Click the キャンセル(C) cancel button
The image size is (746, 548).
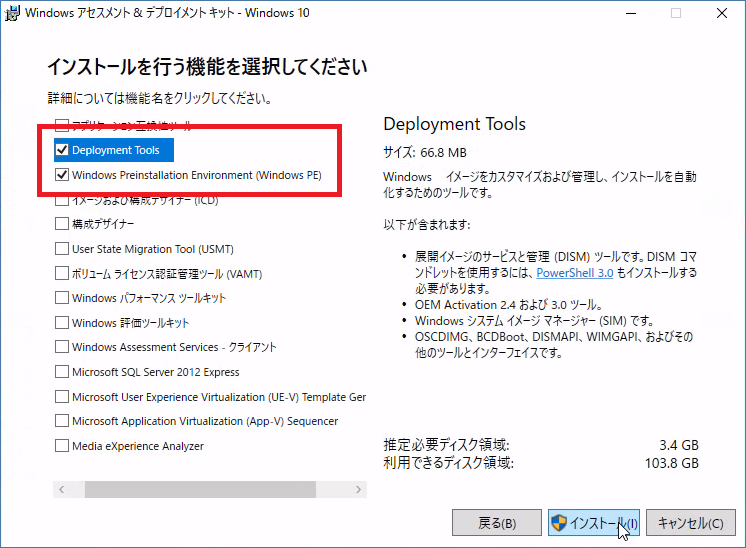coord(691,523)
